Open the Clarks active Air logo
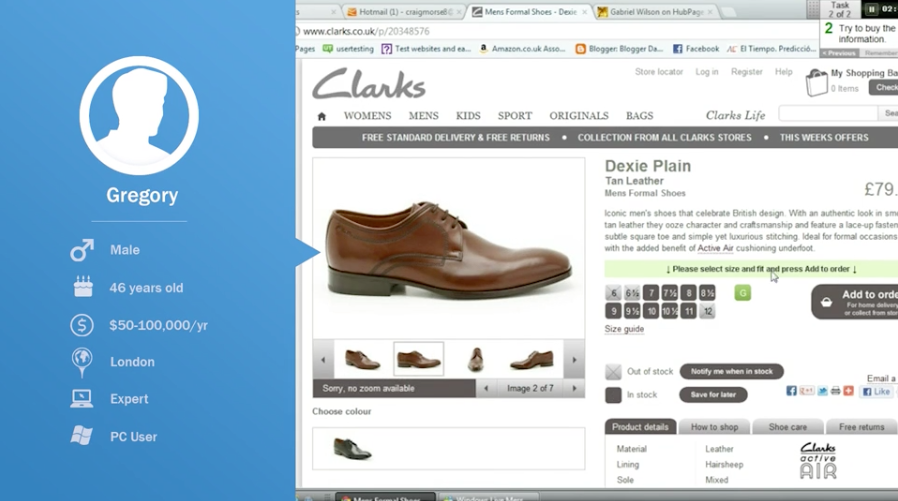898x501 pixels. tap(818, 460)
